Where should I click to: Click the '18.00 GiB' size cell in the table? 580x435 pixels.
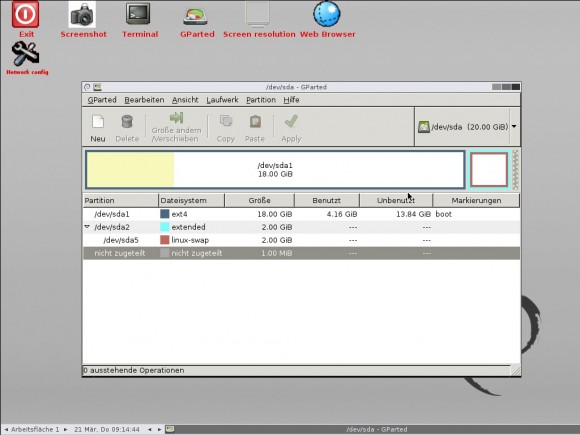click(x=274, y=214)
